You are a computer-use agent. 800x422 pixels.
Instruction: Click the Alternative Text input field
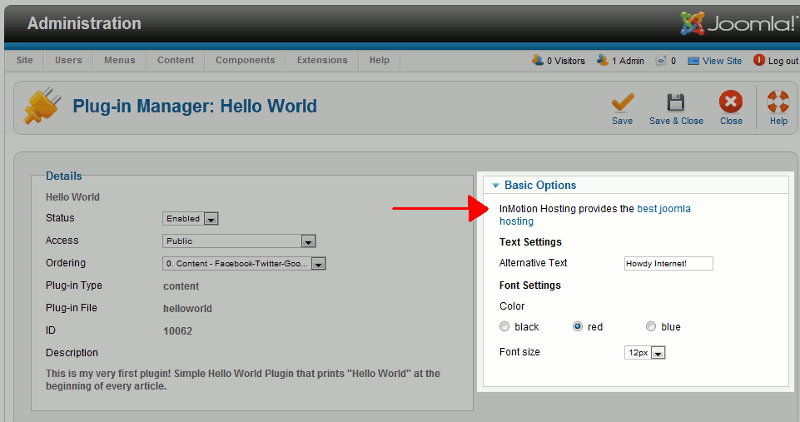point(668,264)
